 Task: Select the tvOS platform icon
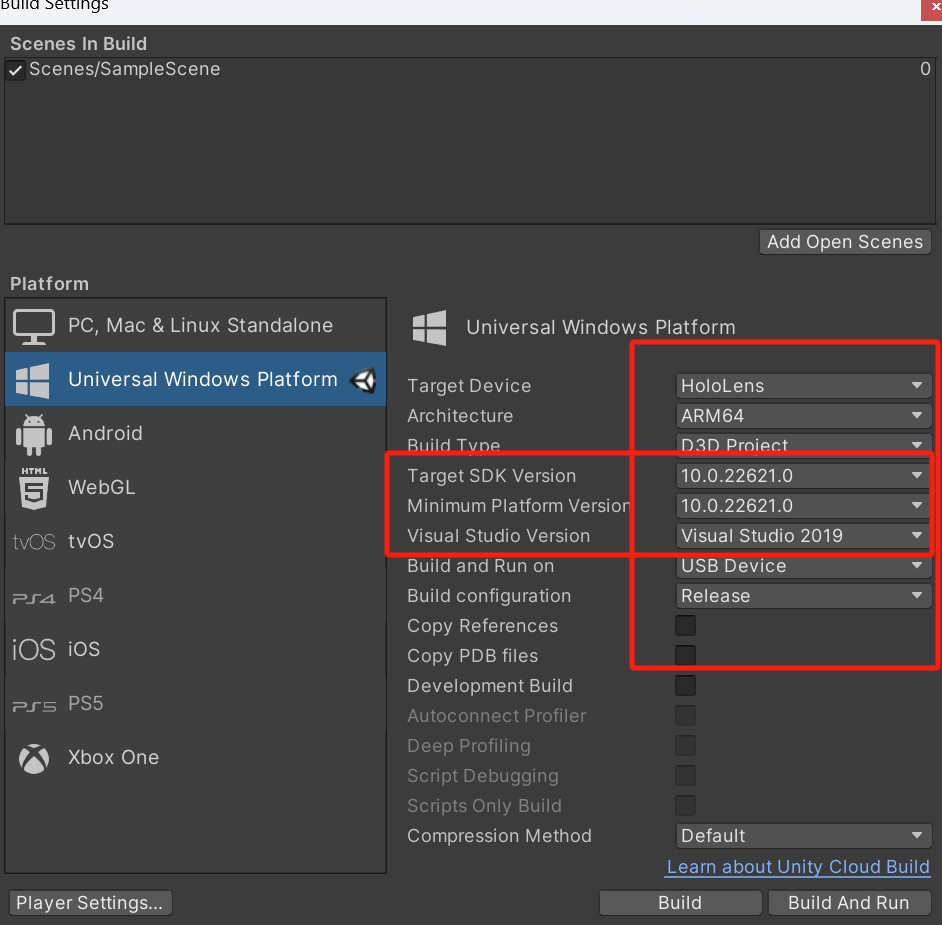pyautogui.click(x=34, y=542)
